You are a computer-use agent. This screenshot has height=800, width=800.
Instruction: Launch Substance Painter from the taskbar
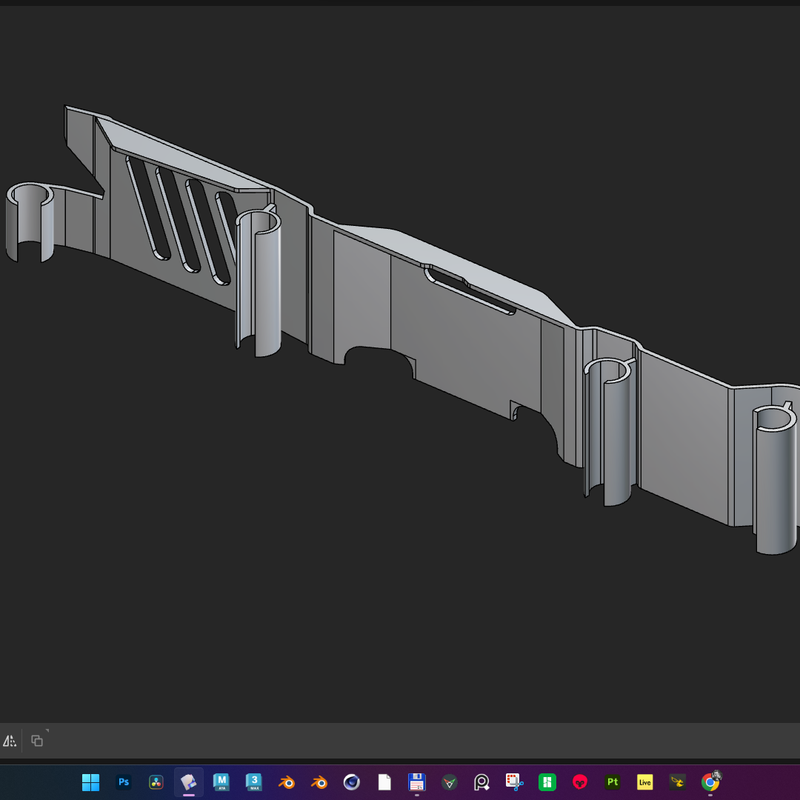(x=612, y=782)
